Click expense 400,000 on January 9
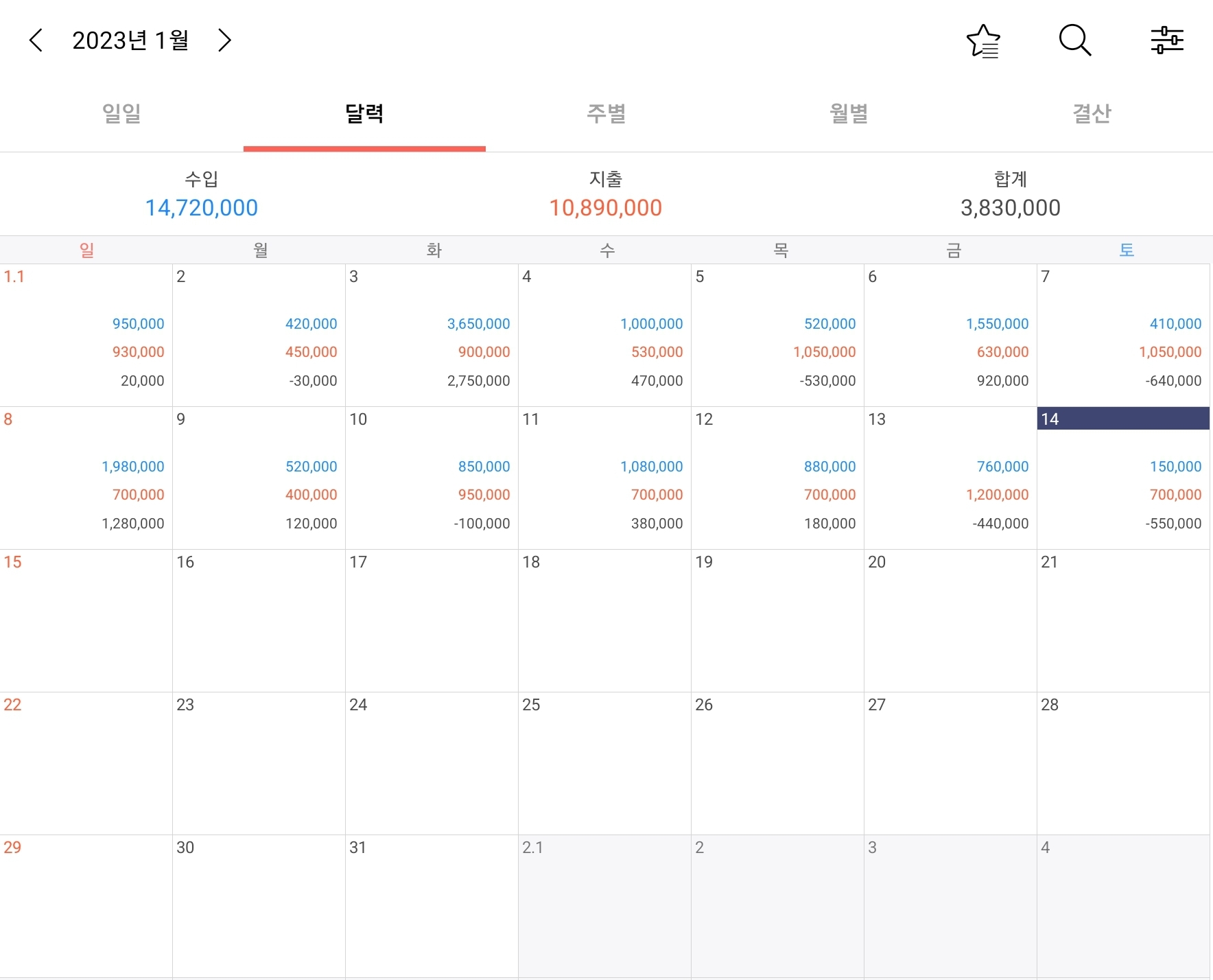Viewport: 1213px width, 980px height. point(311,495)
